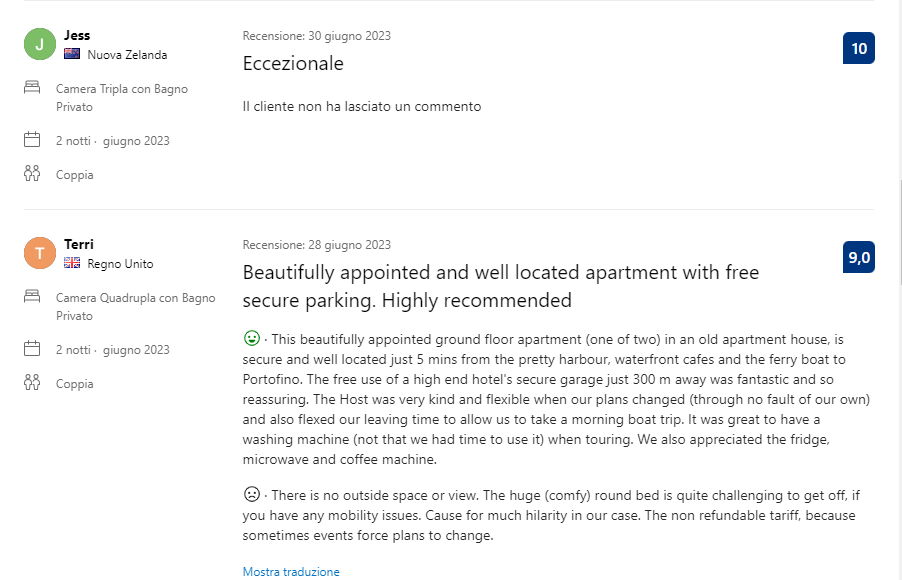
Task: Click the page scrollbar on the right edge
Action: tap(900, 233)
